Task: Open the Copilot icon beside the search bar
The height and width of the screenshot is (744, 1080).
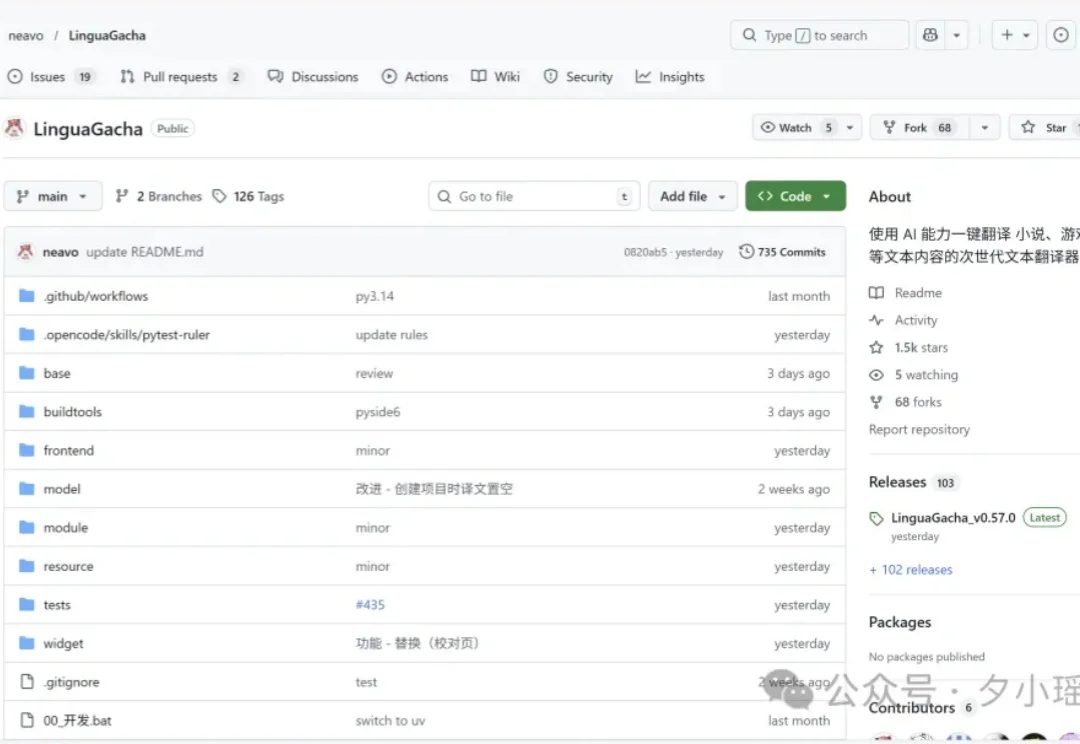Action: [x=932, y=35]
